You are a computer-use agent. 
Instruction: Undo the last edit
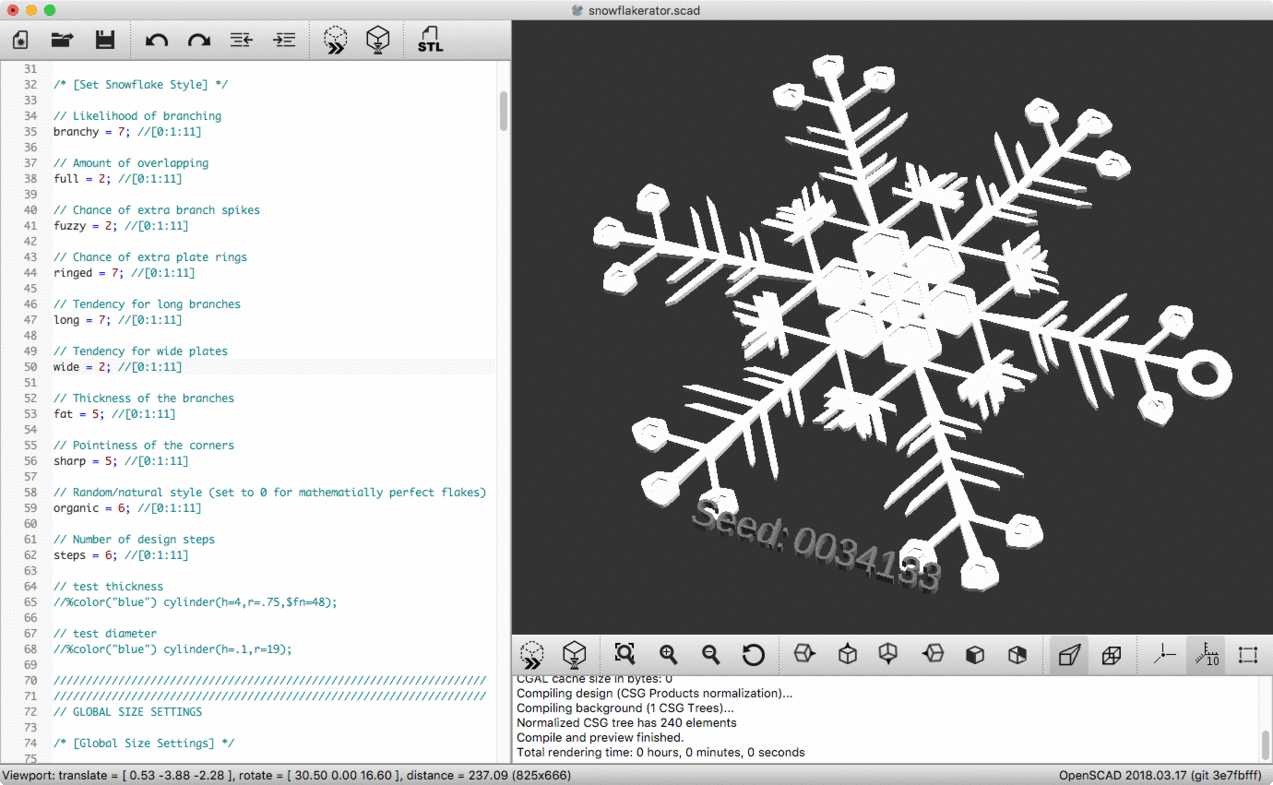(157, 40)
